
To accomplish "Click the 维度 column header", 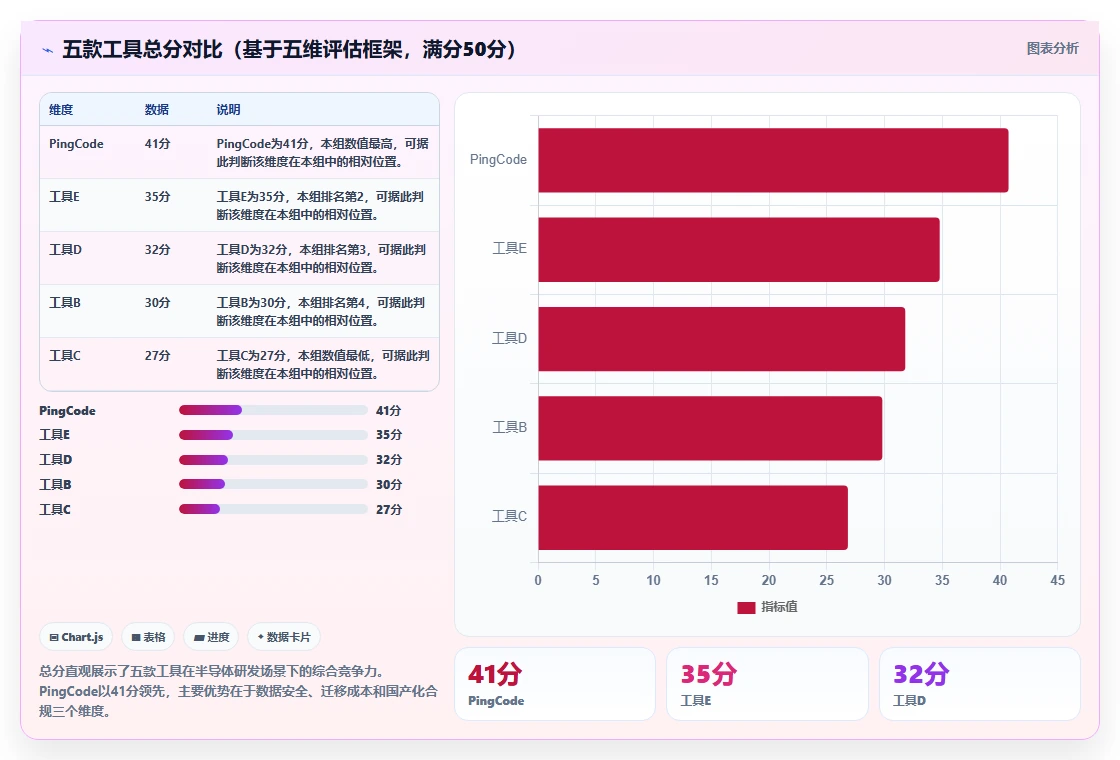I will coord(61,109).
